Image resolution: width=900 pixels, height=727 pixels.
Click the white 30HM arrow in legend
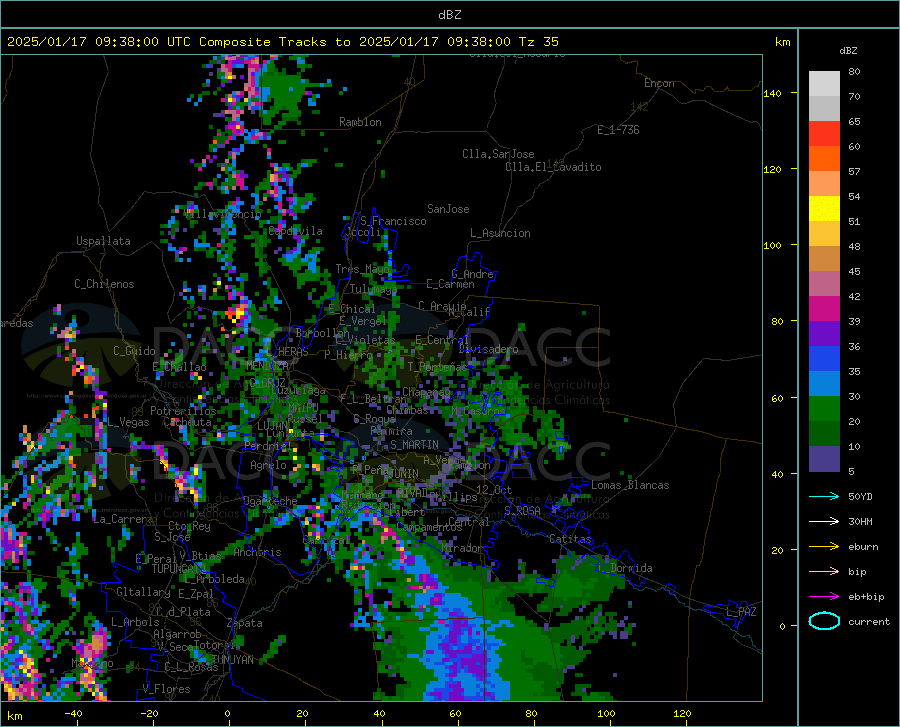coord(824,522)
